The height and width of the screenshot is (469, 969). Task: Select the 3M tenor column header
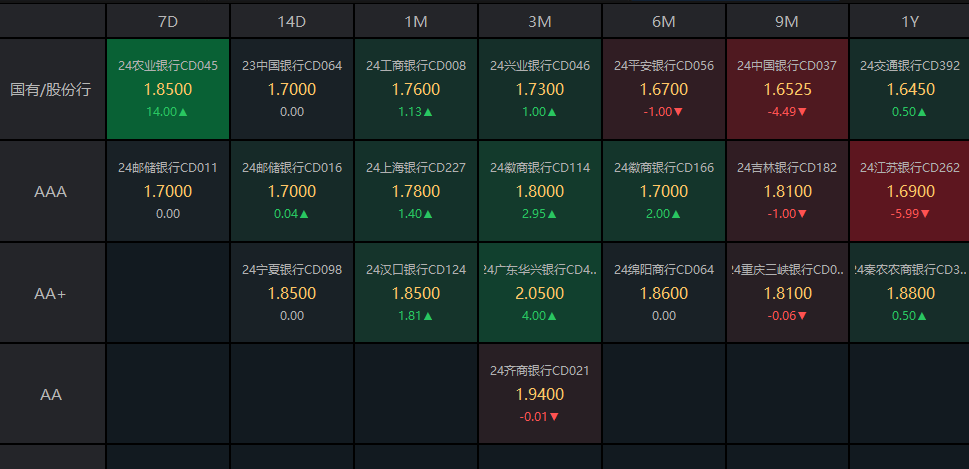pyautogui.click(x=540, y=21)
